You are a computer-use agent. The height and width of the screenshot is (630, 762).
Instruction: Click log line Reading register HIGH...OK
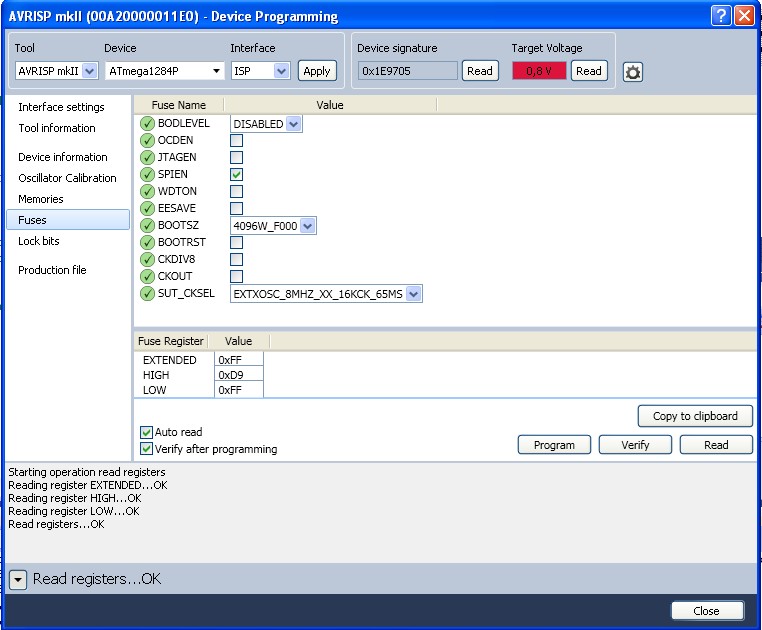[75, 498]
